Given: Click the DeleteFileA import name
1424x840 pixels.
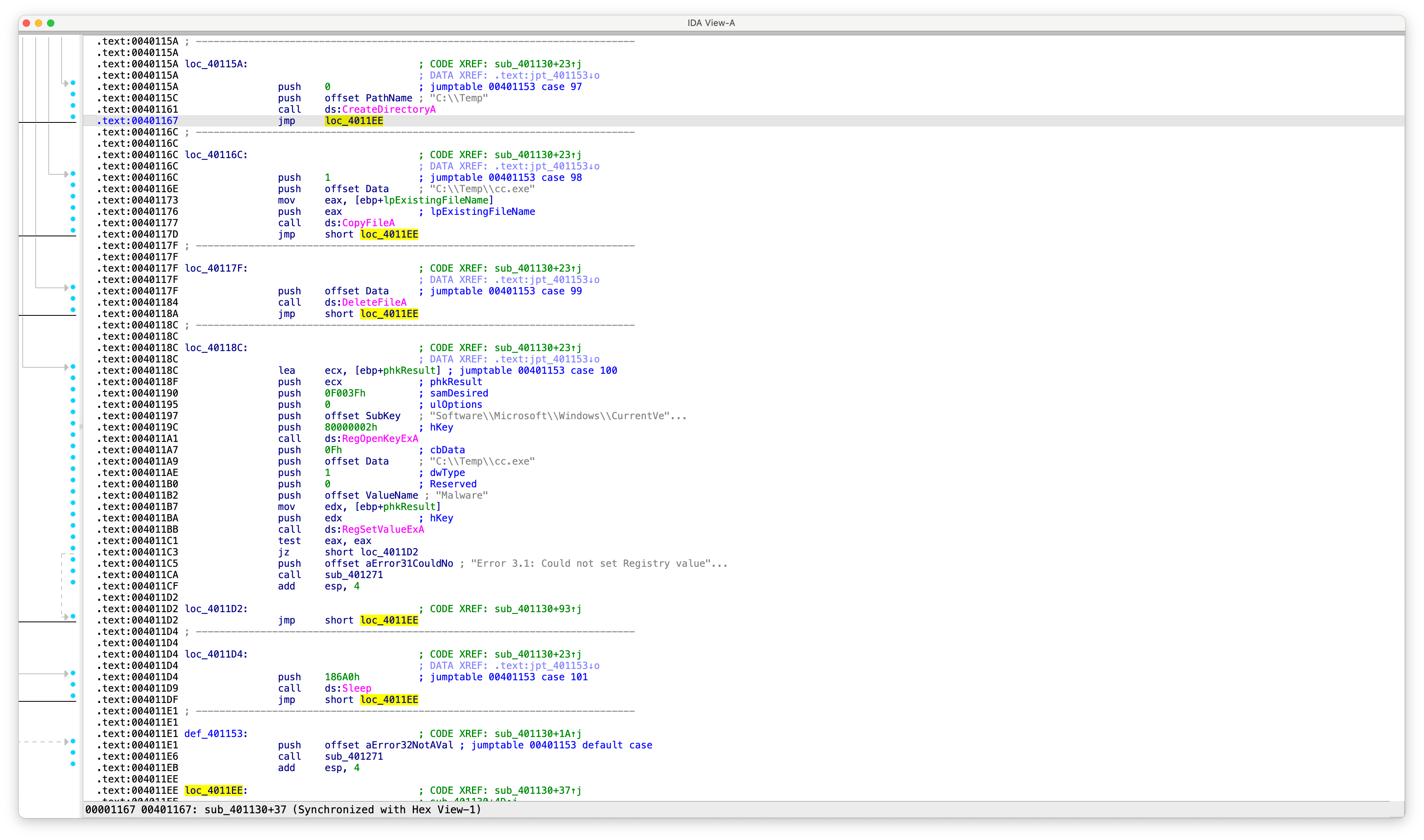Looking at the screenshot, I should click(373, 302).
